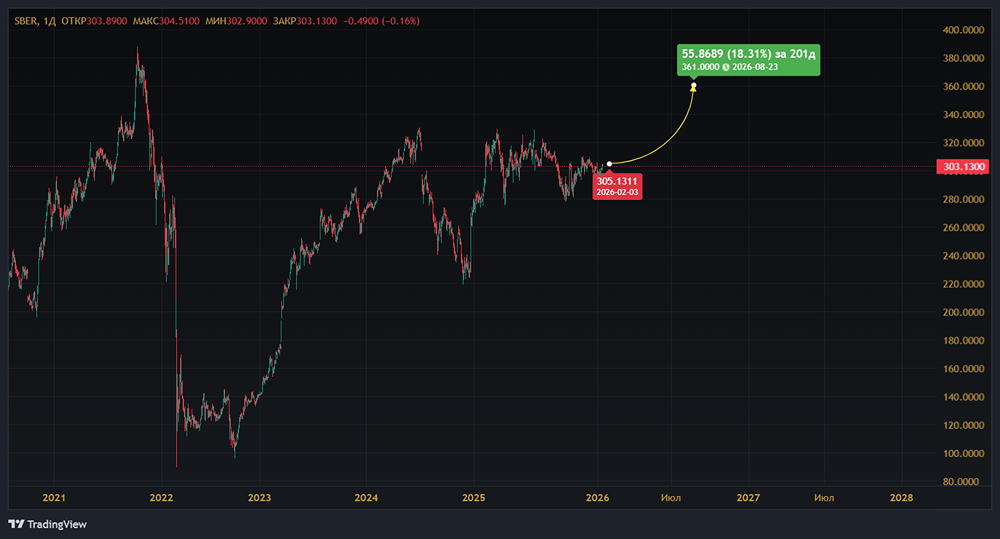Click the 2028 year label on the time axis
The height and width of the screenshot is (539, 1000).
pos(901,497)
